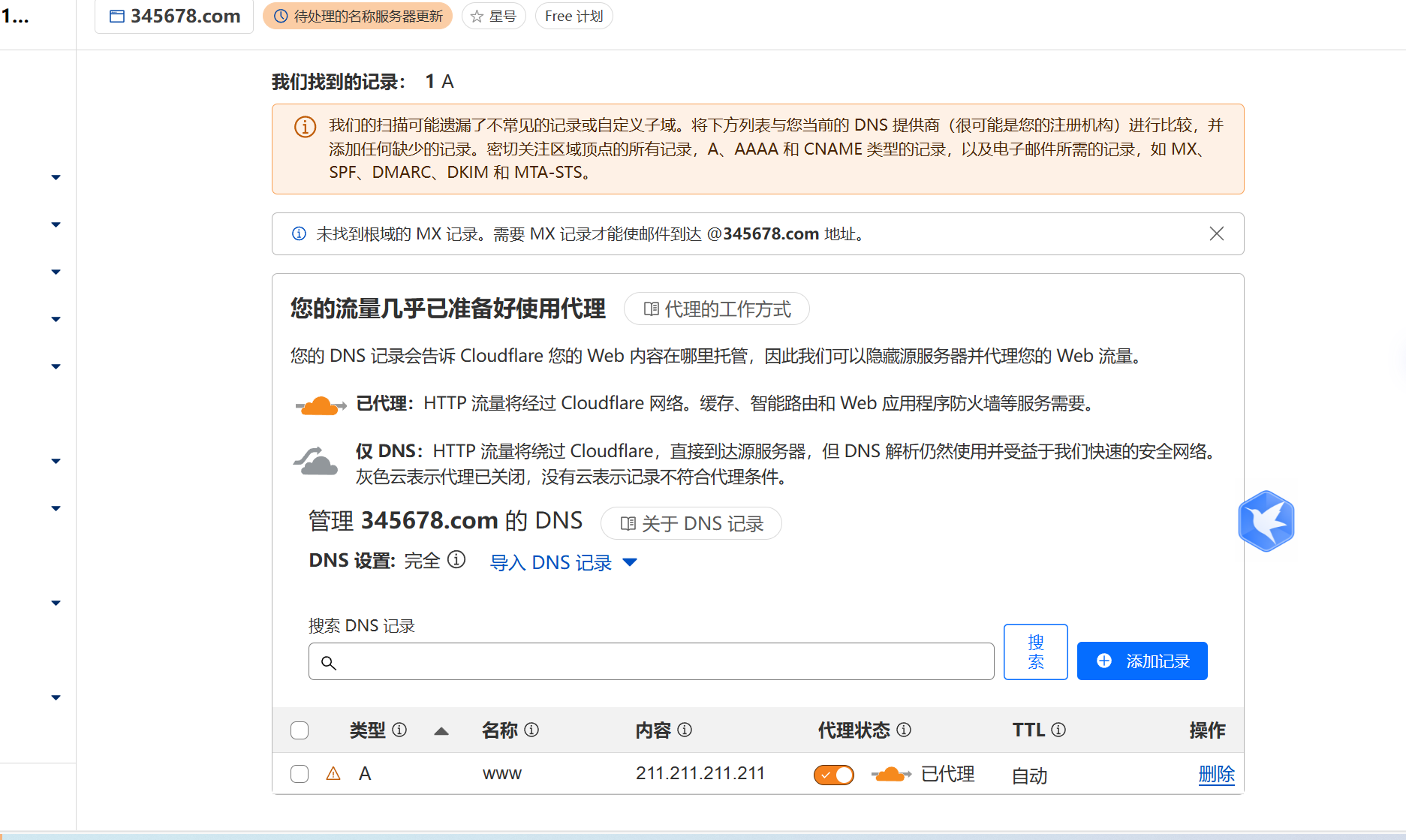
Task: Click the 自动 TTL value
Action: [x=1030, y=775]
